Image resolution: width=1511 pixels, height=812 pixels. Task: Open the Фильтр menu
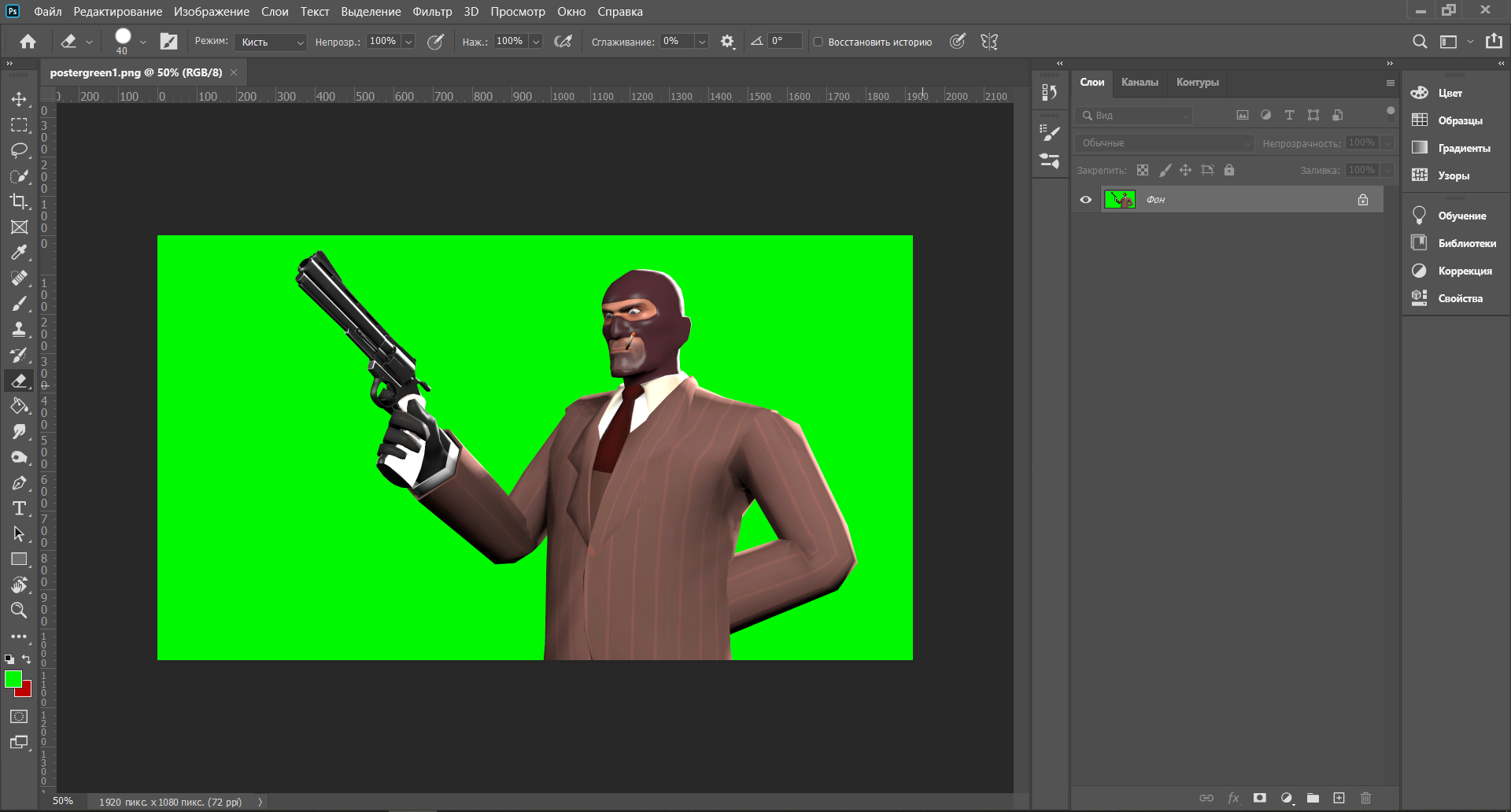[x=432, y=12]
